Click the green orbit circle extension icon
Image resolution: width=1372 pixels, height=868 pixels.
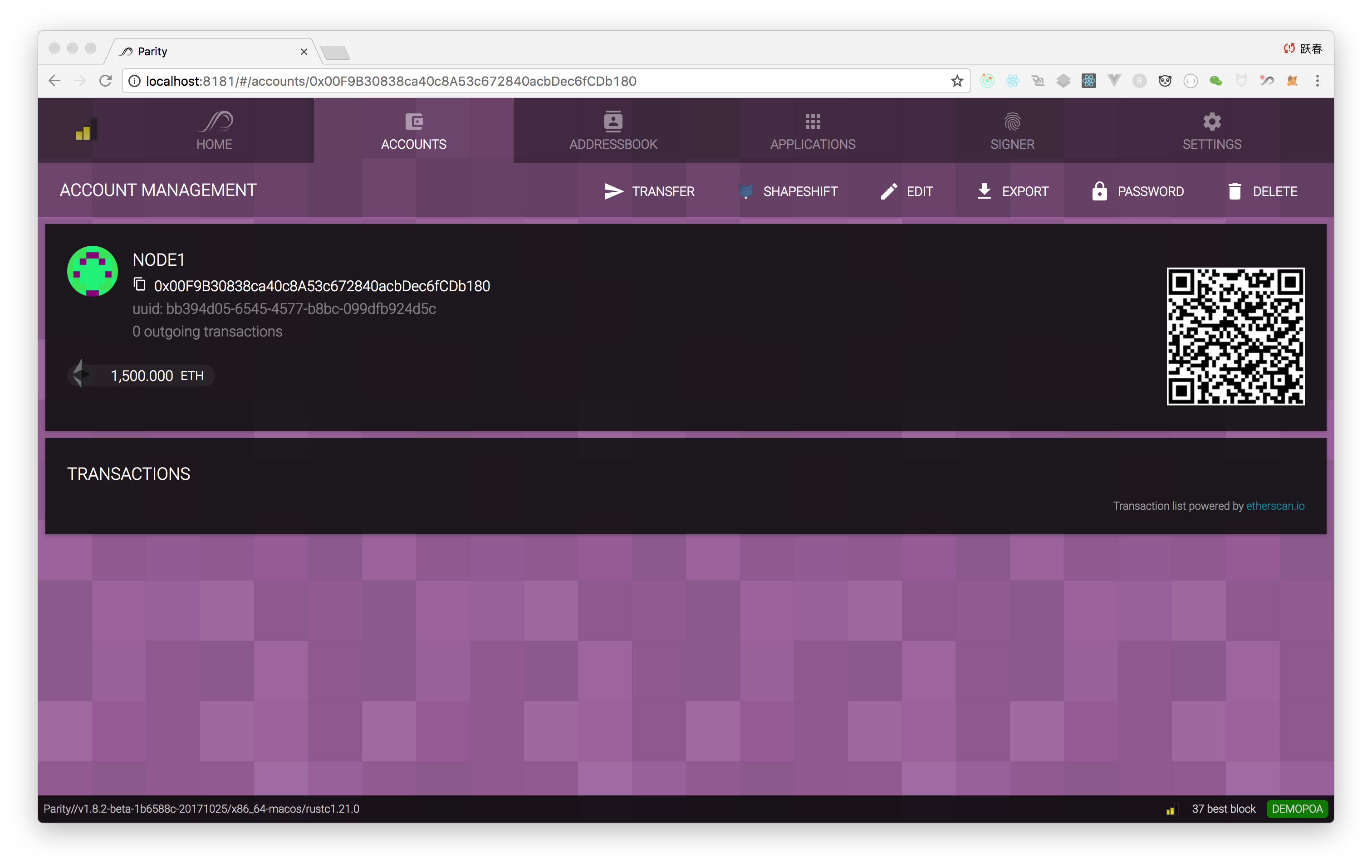coord(987,81)
